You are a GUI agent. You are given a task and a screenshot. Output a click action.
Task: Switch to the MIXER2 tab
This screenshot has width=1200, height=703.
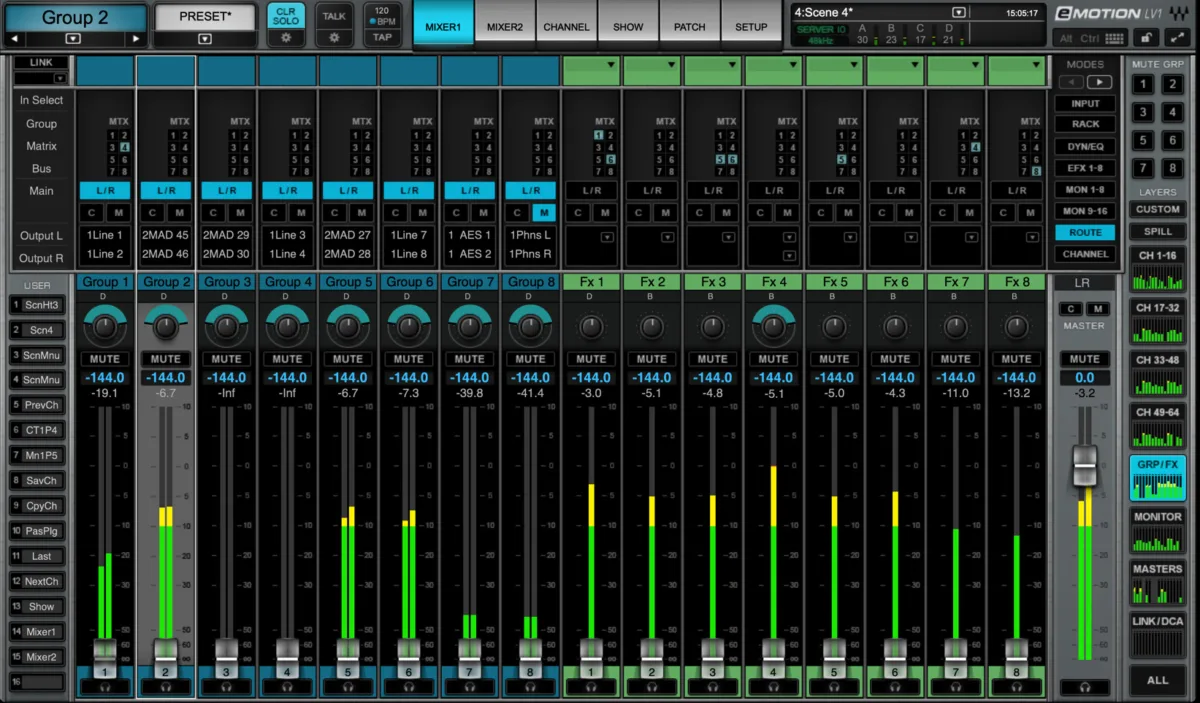[x=505, y=27]
